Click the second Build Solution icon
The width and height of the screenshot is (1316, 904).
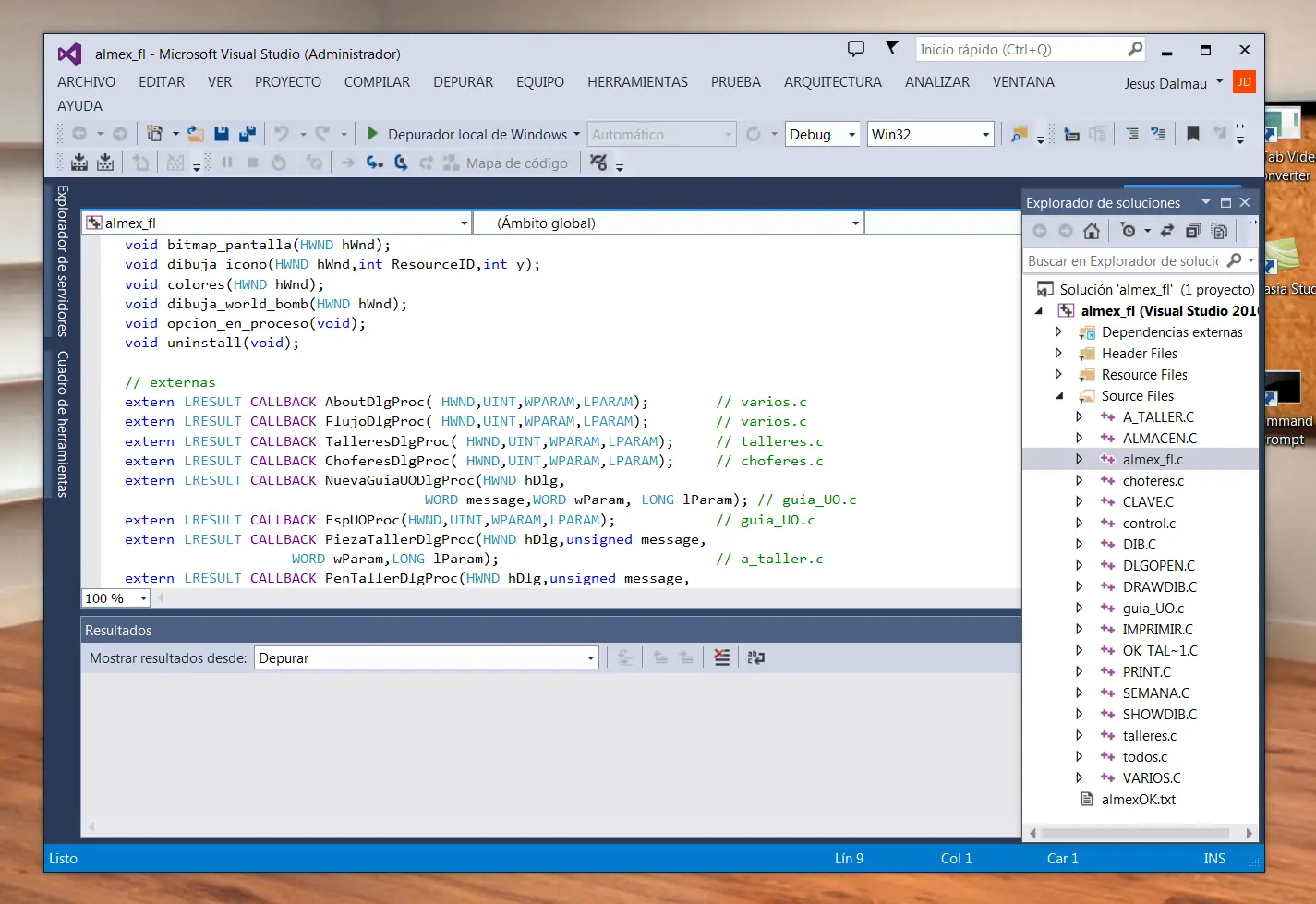point(105,163)
